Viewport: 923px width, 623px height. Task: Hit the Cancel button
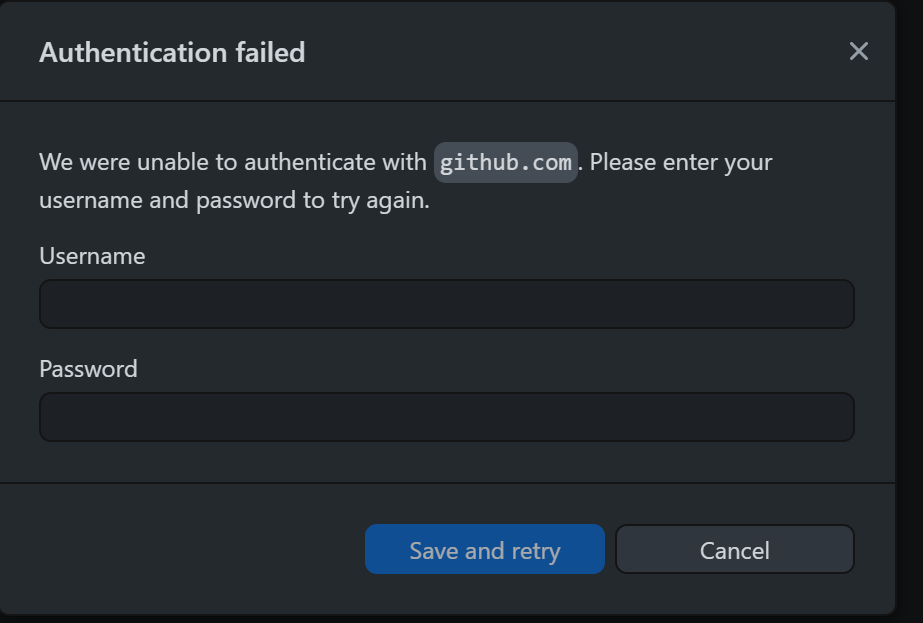[x=734, y=550]
